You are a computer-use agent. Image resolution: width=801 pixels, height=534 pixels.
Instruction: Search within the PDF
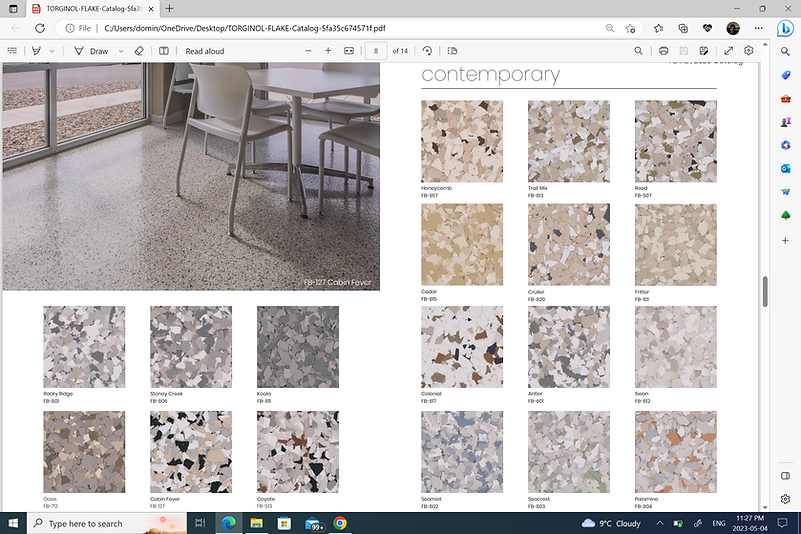coord(639,51)
